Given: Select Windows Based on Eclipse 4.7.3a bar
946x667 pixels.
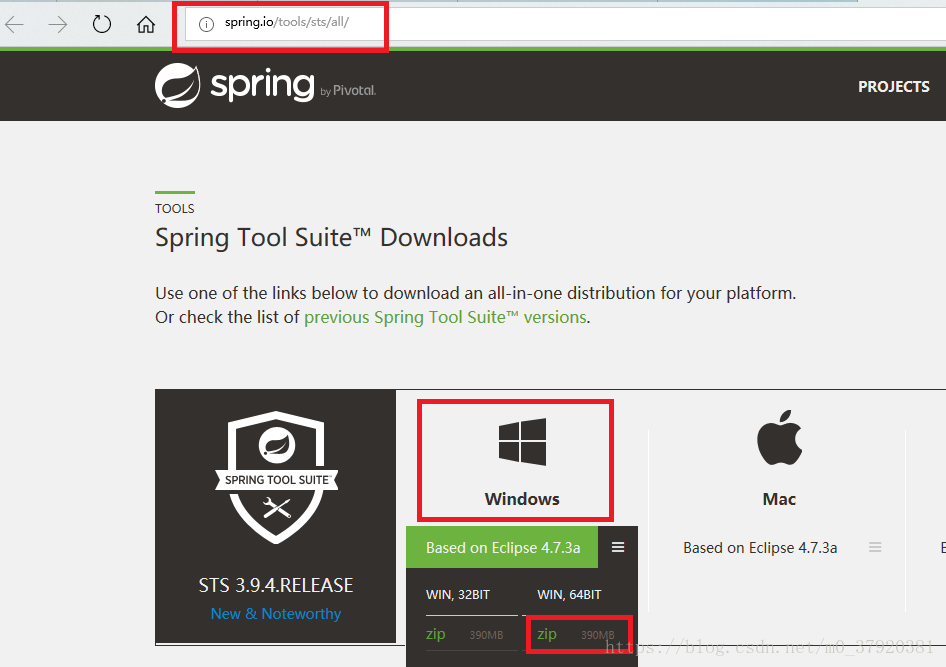Looking at the screenshot, I should point(502,548).
